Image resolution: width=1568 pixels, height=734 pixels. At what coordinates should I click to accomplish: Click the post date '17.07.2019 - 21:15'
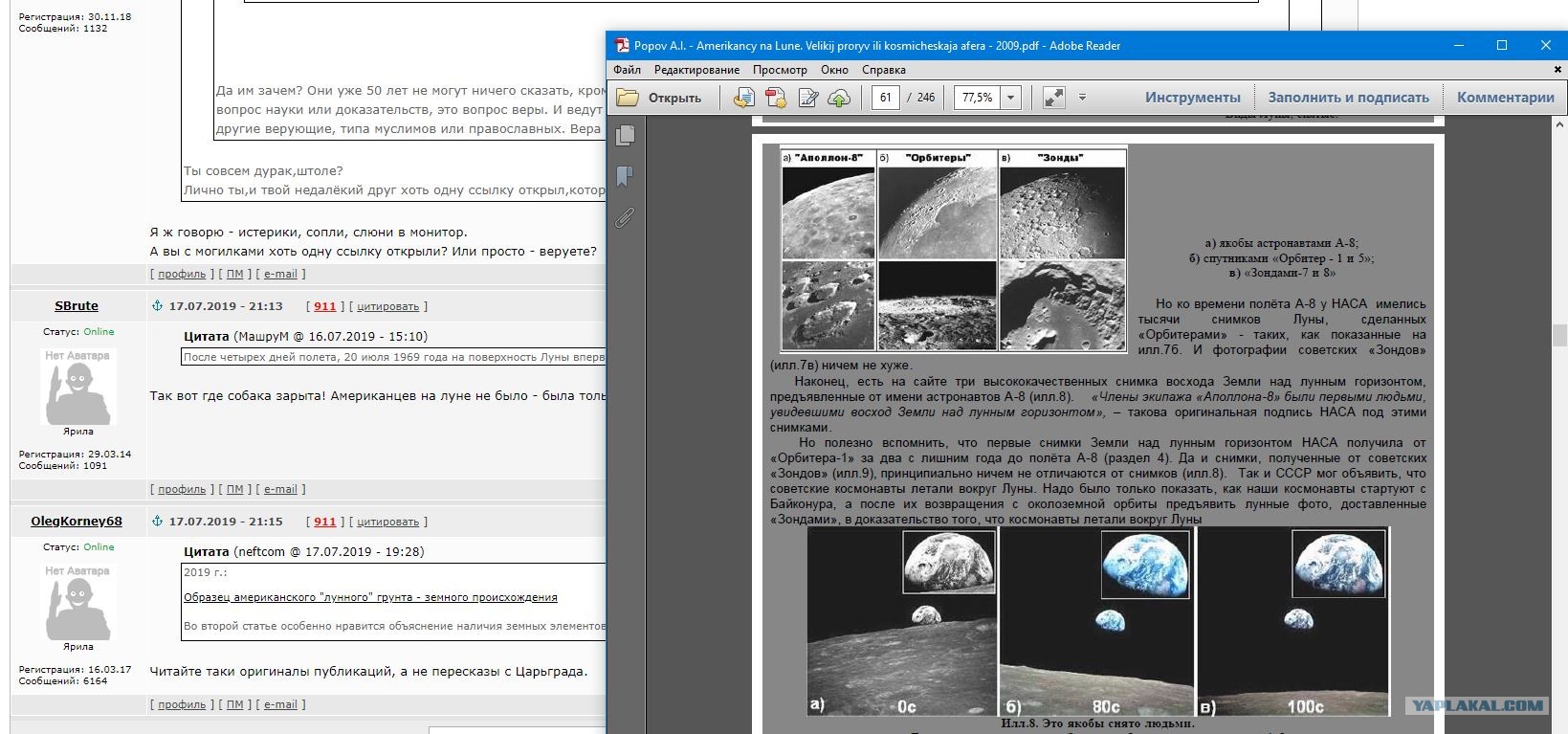226,522
